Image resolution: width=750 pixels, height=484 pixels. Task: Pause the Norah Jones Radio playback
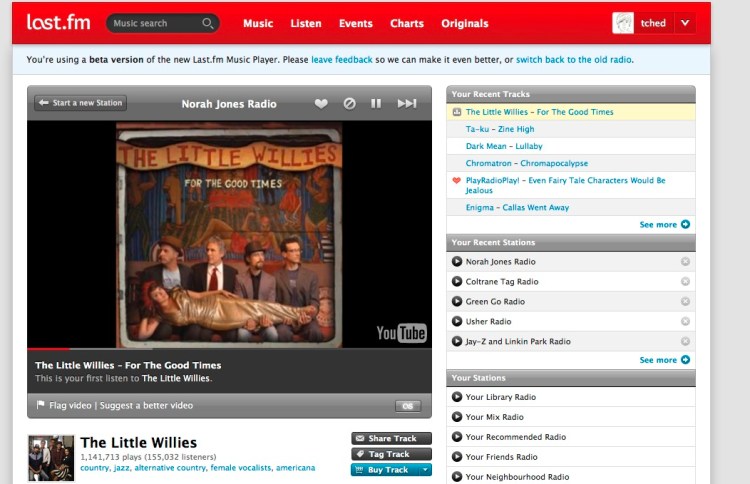pos(376,103)
